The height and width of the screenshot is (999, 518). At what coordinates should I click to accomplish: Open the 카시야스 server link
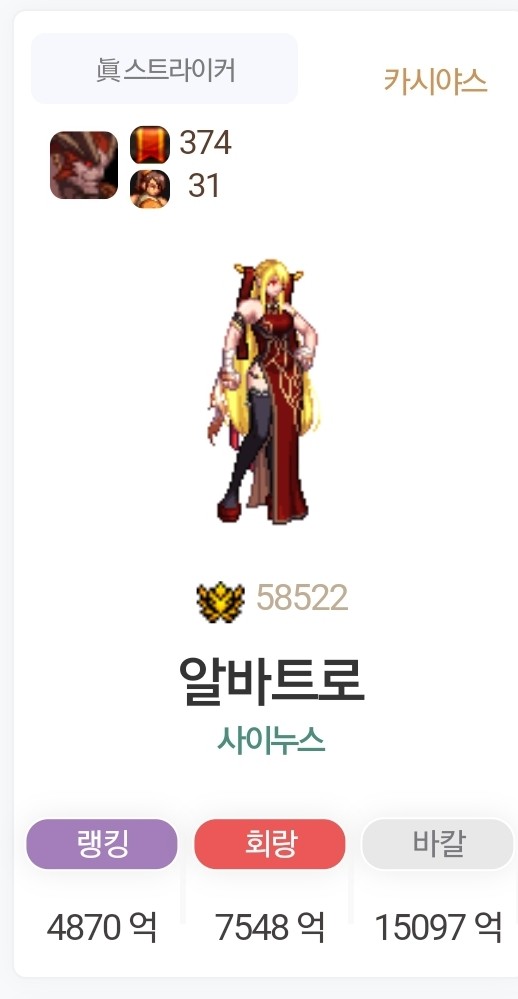pos(435,81)
